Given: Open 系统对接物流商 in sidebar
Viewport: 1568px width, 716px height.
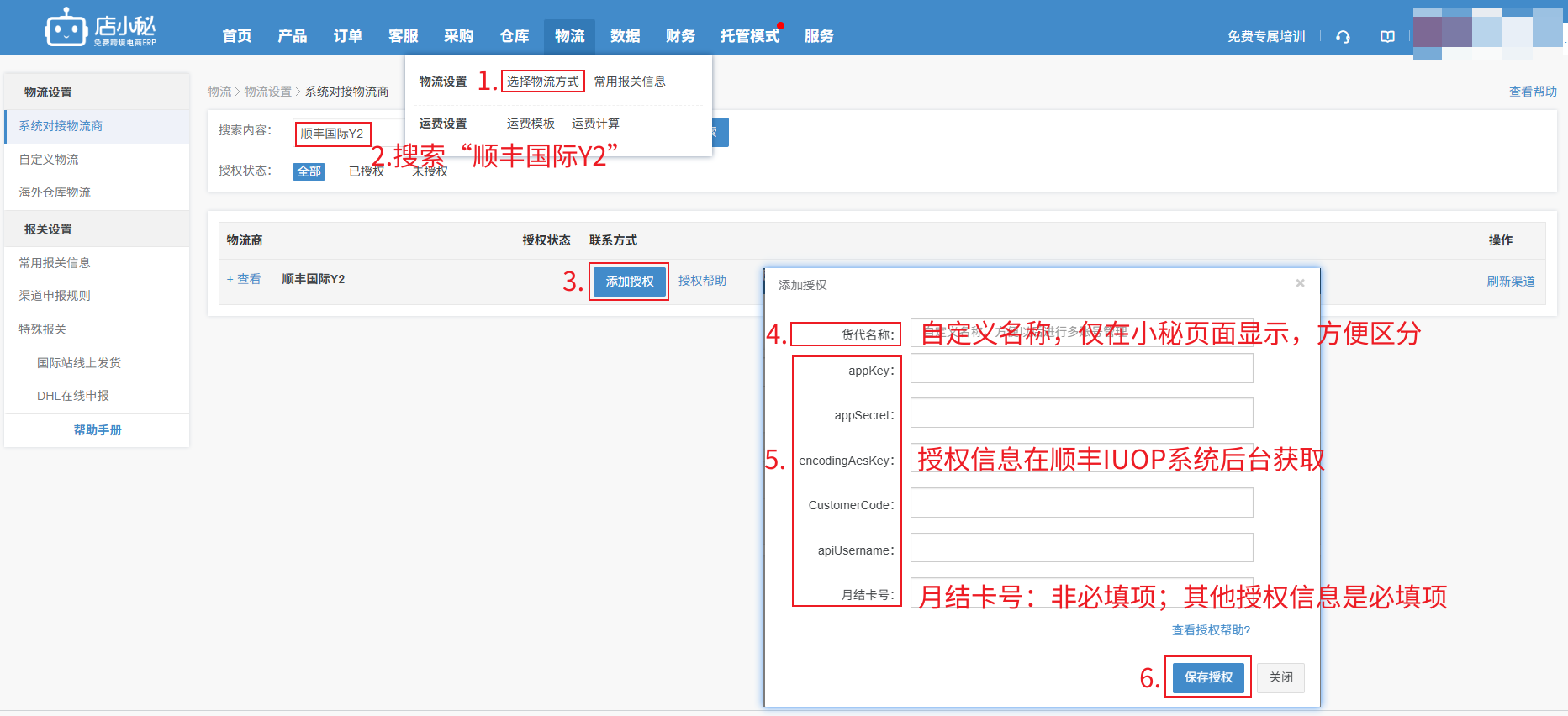Looking at the screenshot, I should click(x=97, y=126).
